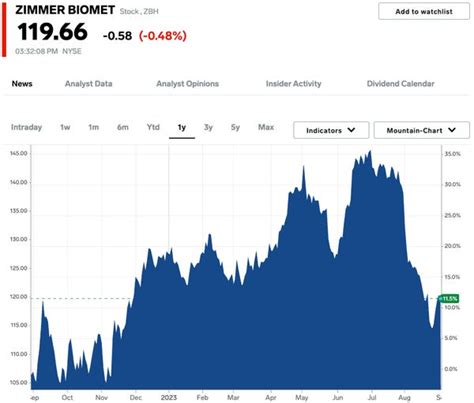This screenshot has height=403, width=474.
Task: Click the Aug date axis label
Action: point(404,398)
